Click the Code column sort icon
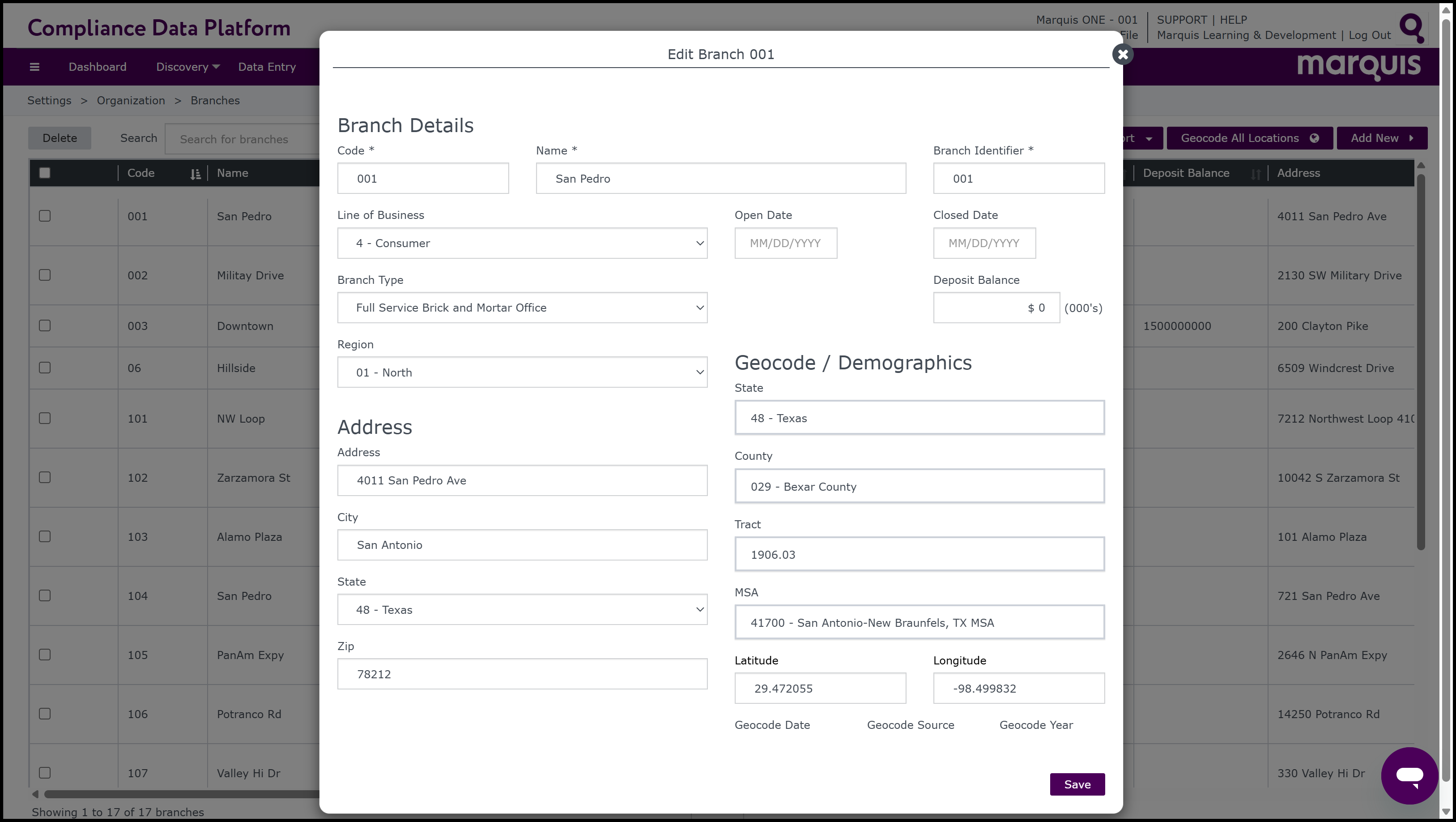Image resolution: width=1456 pixels, height=822 pixels. tap(195, 174)
